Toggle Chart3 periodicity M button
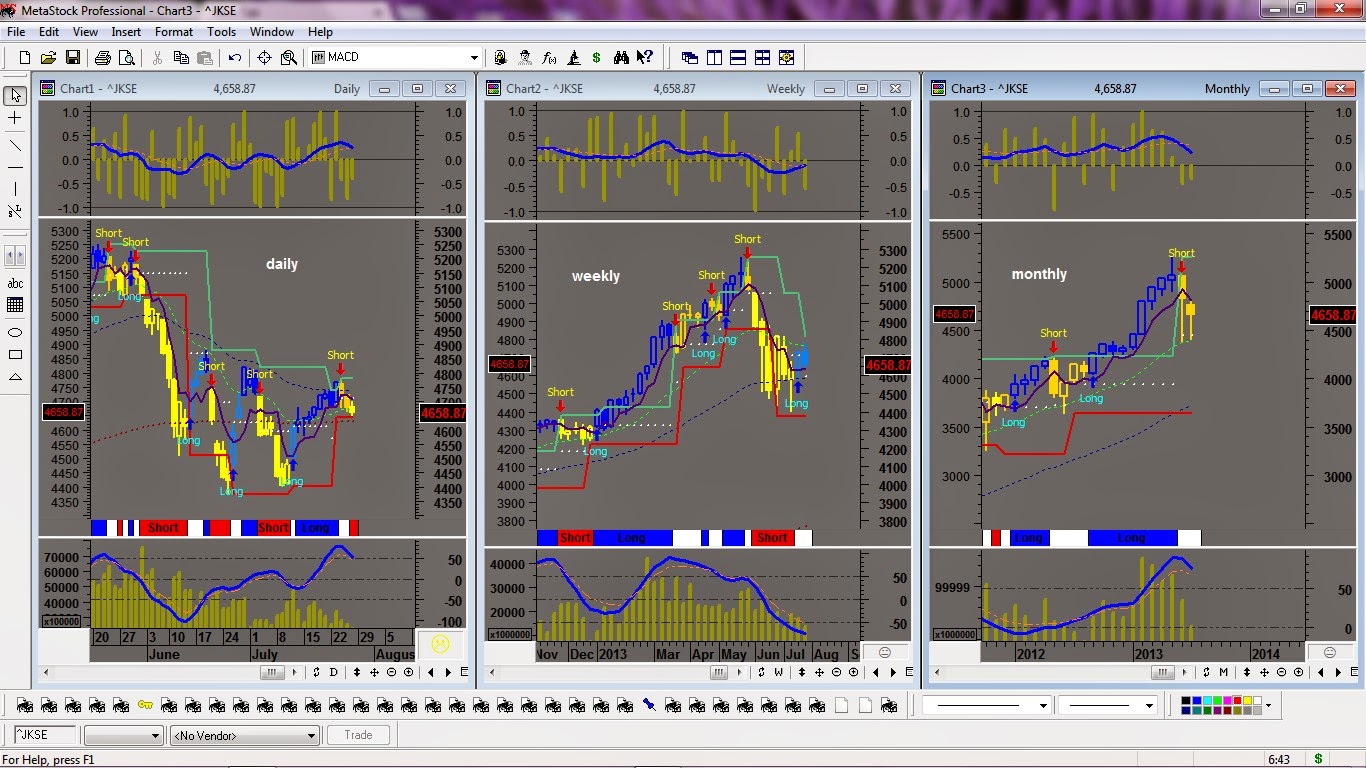 click(1224, 672)
